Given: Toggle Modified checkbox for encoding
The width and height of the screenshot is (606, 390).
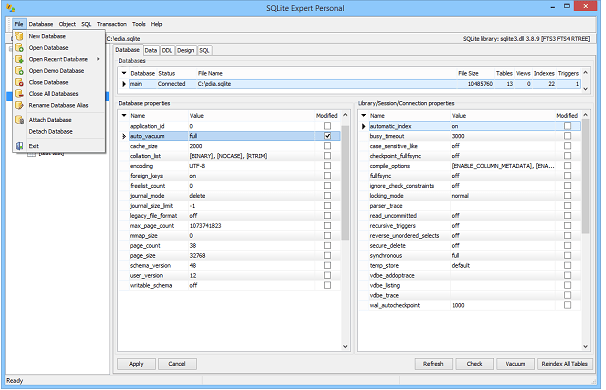Looking at the screenshot, I should 327,166.
